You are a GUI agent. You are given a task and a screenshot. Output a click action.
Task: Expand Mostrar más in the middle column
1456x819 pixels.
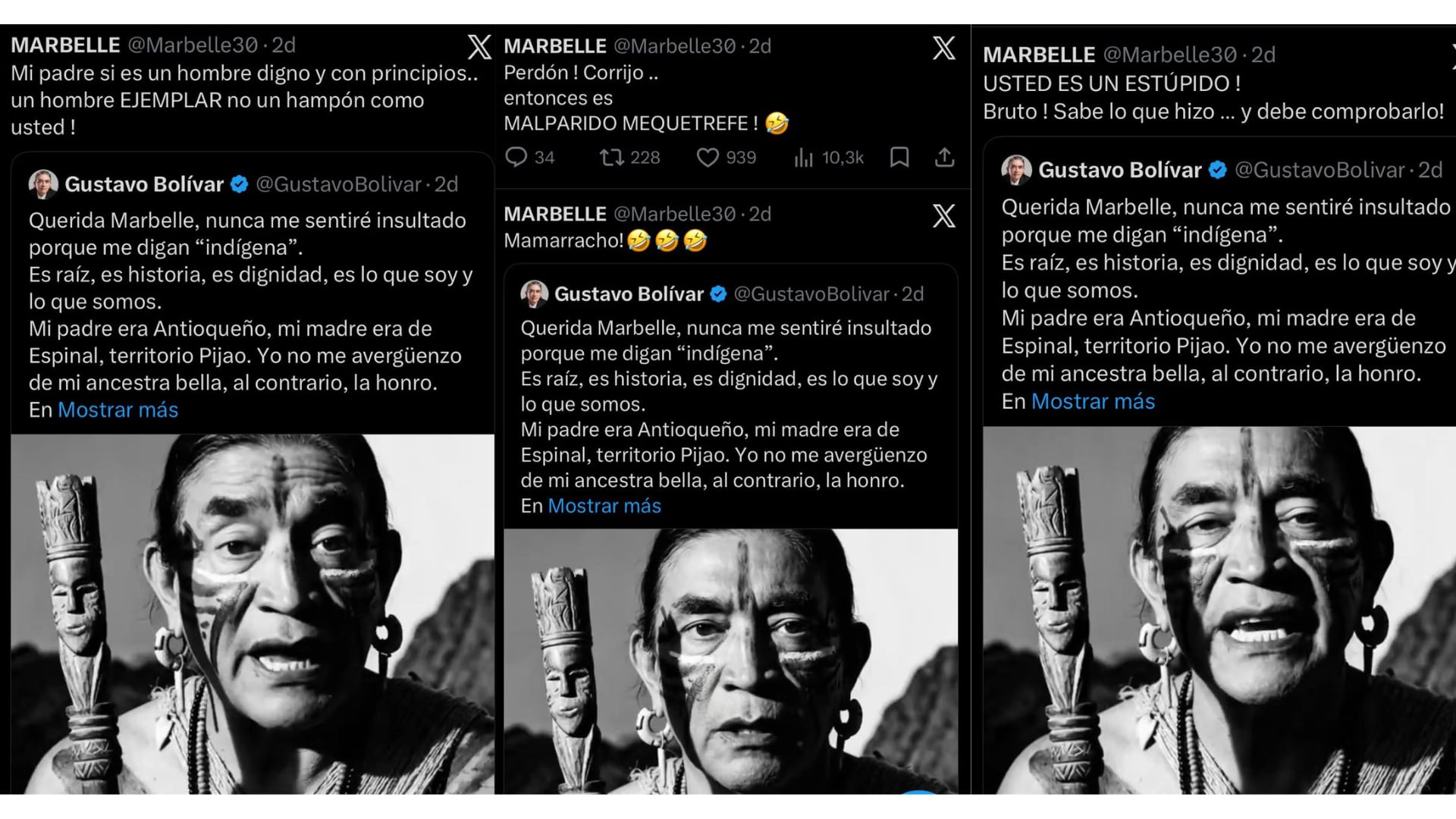(x=603, y=506)
